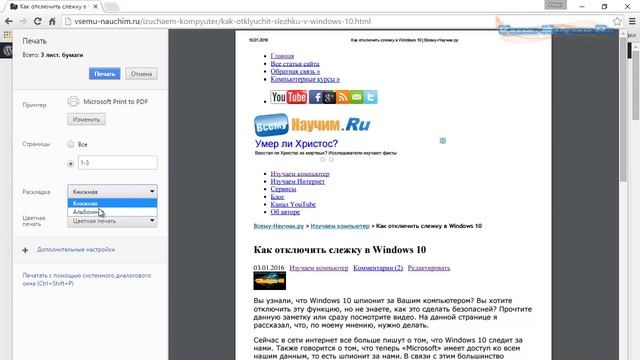Bookmark page with the star icon

click(x=617, y=21)
